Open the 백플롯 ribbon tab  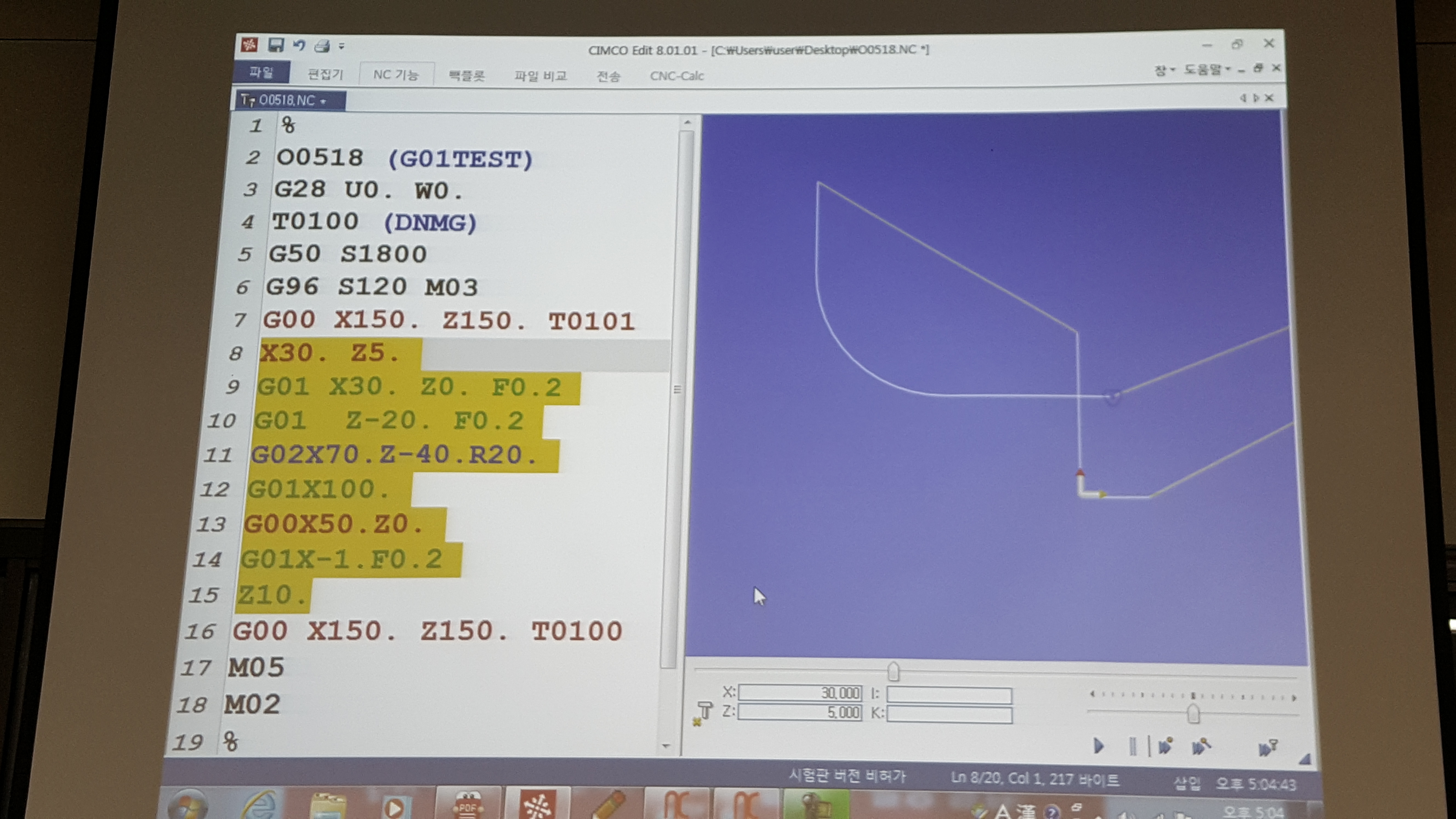point(466,75)
